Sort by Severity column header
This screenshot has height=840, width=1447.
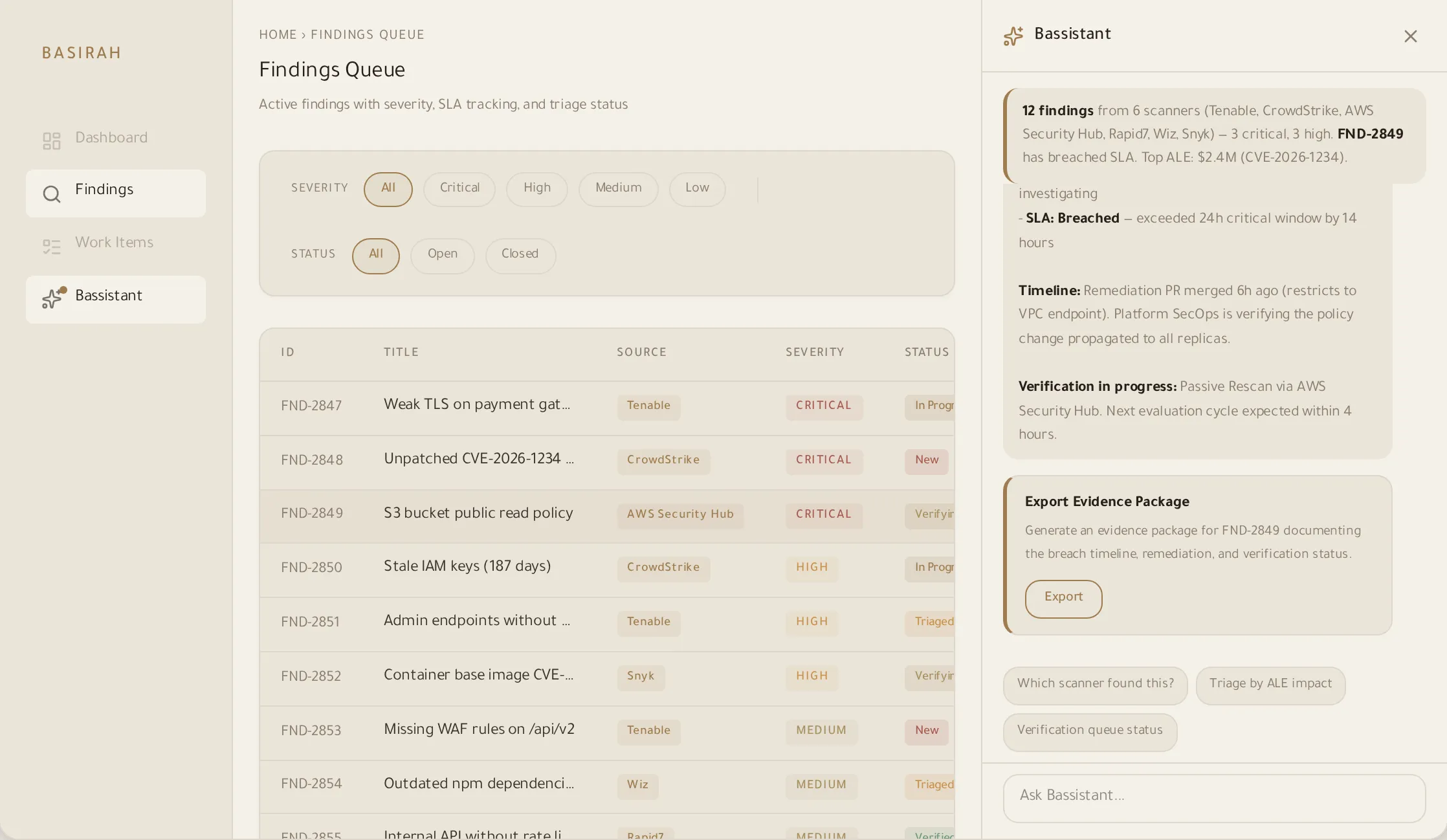(x=815, y=353)
